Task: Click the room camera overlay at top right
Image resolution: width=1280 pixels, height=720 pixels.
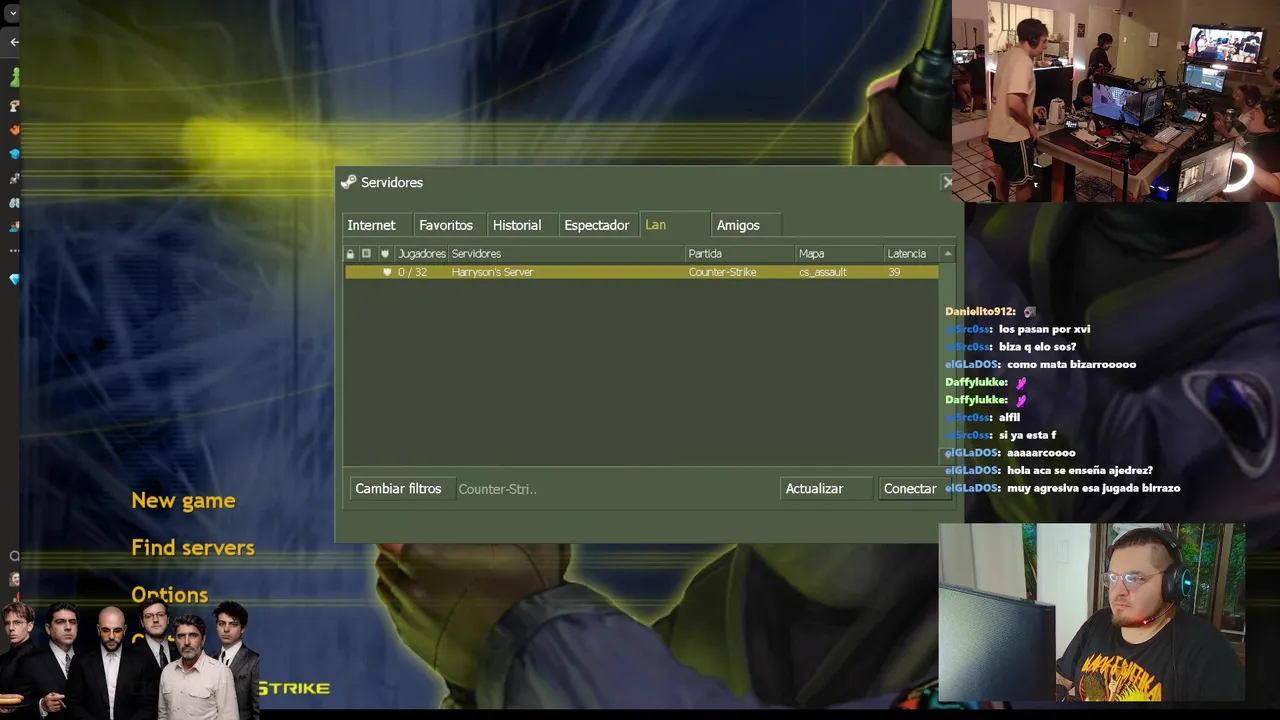Action: [1116, 101]
